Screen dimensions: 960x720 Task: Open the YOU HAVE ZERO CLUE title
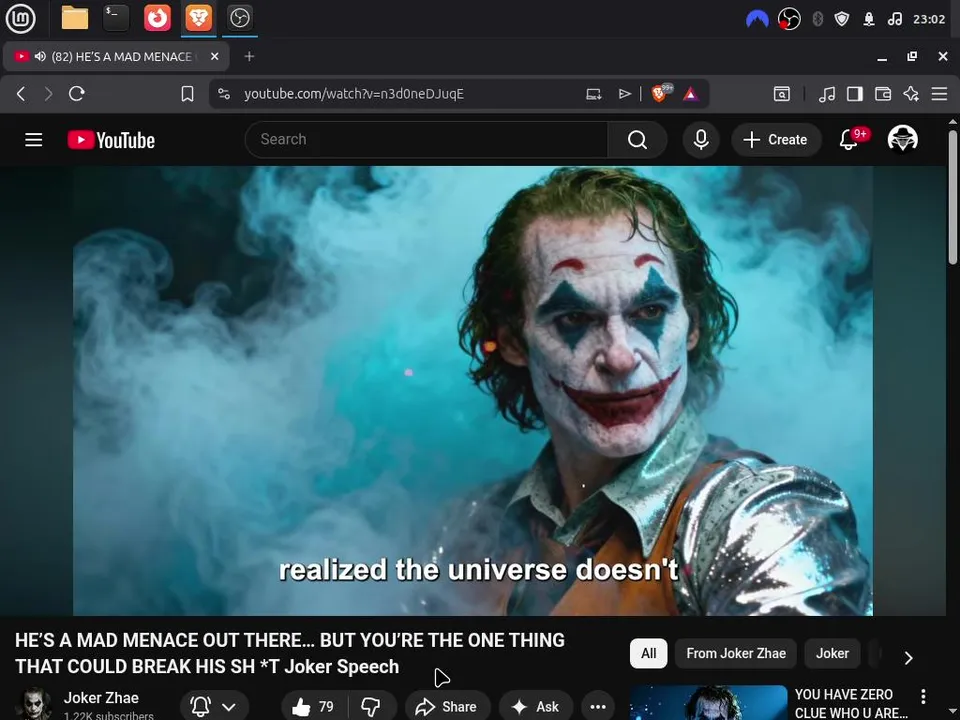click(851, 703)
